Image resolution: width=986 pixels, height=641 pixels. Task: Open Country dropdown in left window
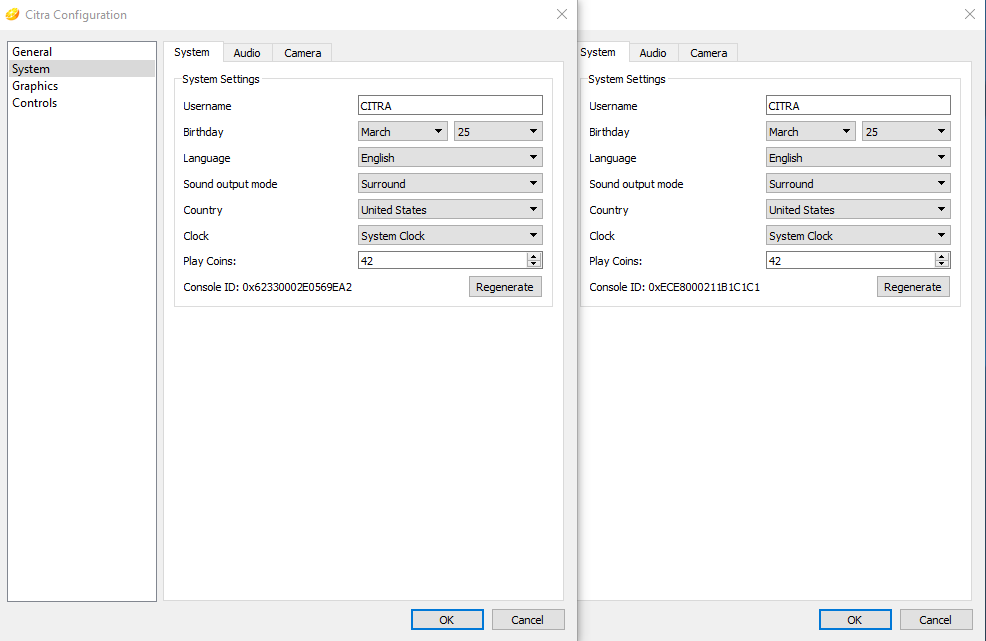point(450,209)
